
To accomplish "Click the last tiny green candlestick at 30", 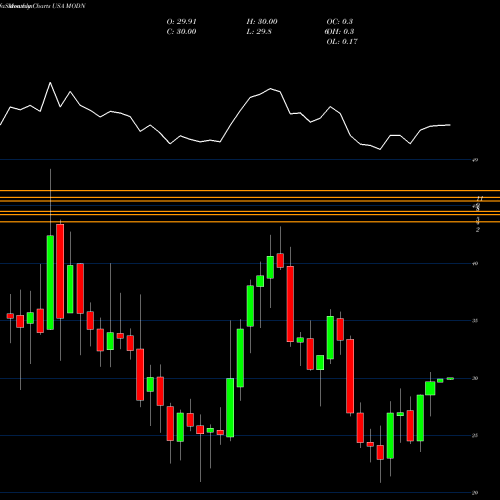I will [x=450, y=379].
